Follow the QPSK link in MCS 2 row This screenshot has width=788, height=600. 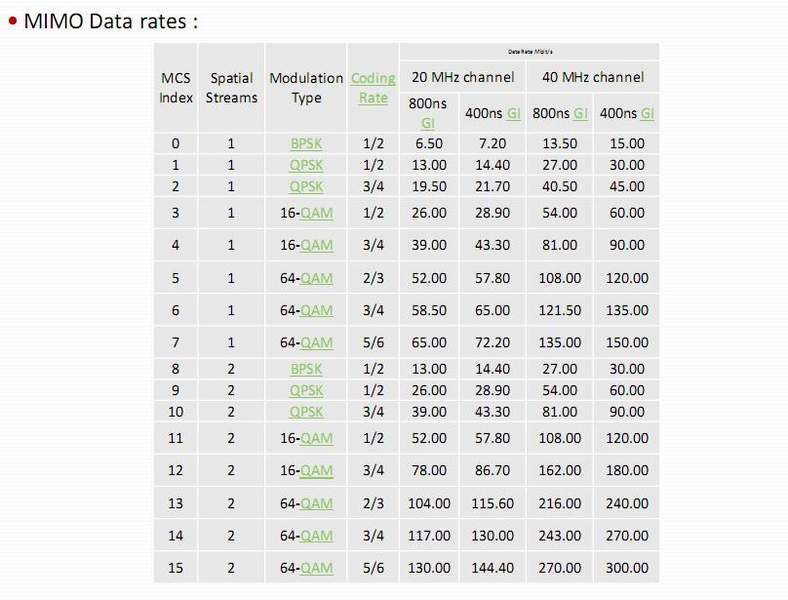(x=306, y=186)
